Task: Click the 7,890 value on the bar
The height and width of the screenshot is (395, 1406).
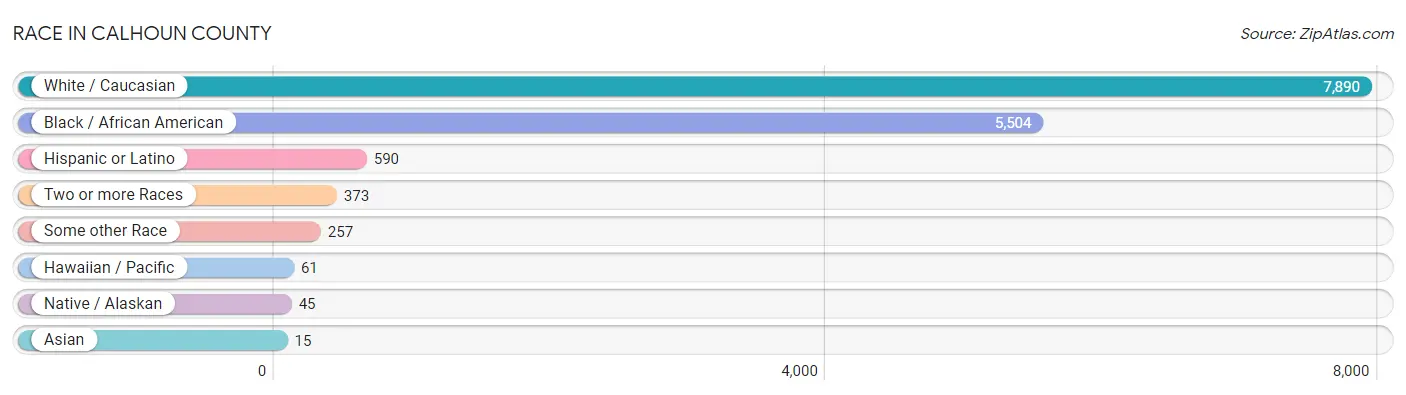Action: pos(1341,87)
